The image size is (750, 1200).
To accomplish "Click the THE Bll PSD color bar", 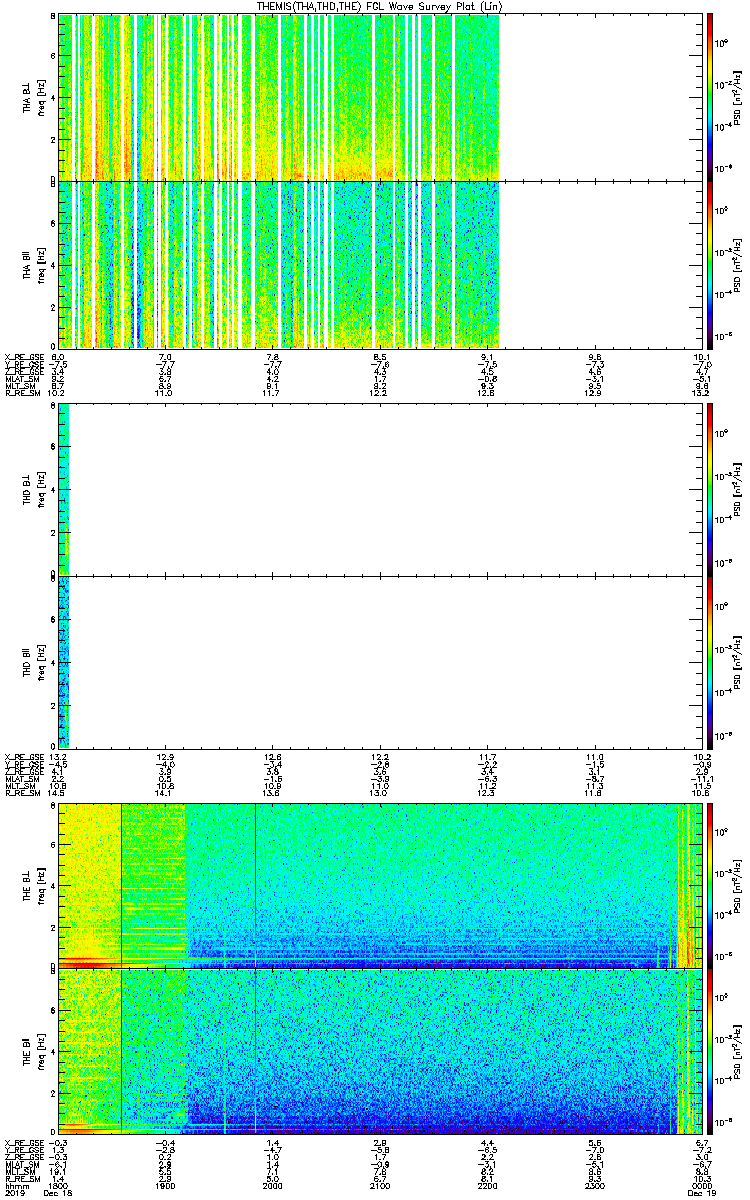I will pos(711,1051).
